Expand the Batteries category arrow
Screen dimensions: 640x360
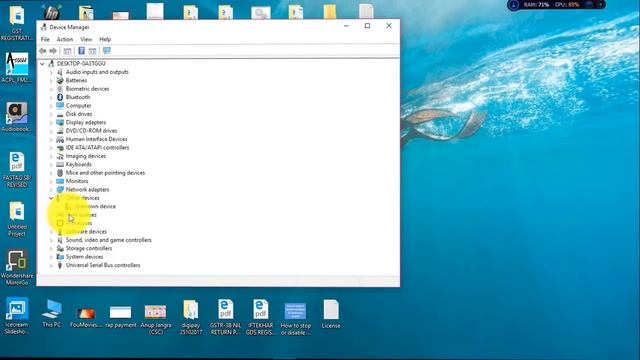pos(51,80)
